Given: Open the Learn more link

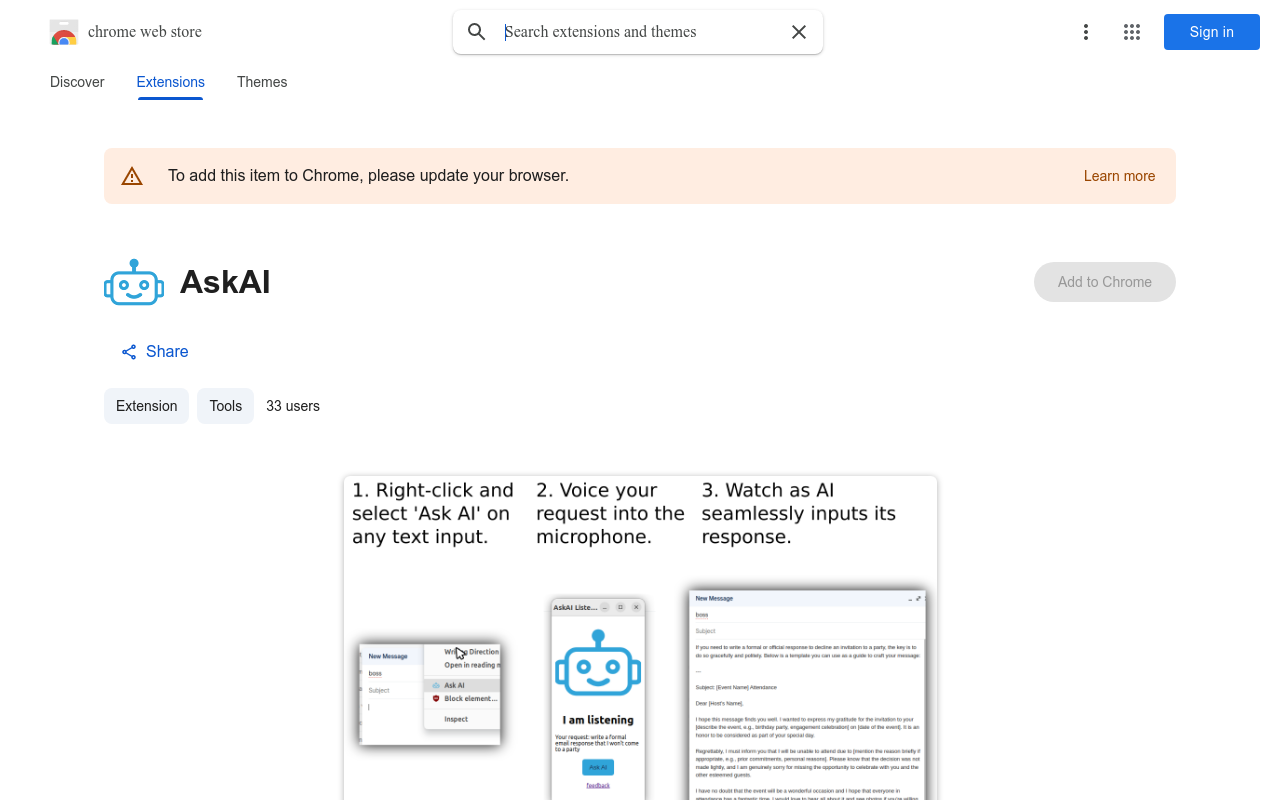Looking at the screenshot, I should (1119, 176).
